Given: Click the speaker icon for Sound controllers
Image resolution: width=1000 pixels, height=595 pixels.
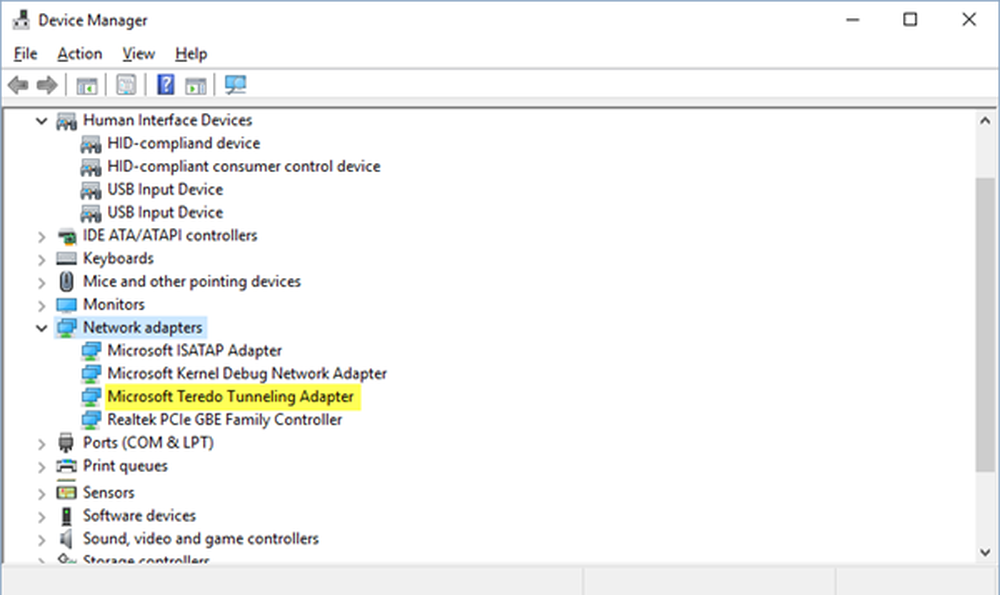Looking at the screenshot, I should coord(66,539).
